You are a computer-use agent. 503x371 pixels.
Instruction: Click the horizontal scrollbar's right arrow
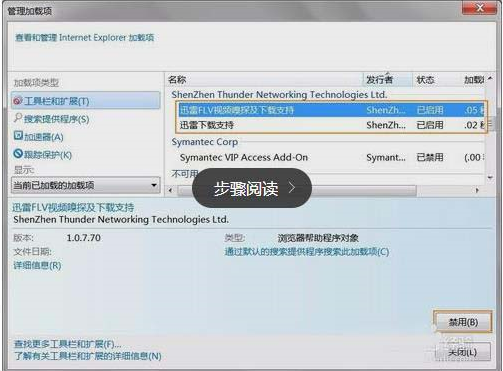(x=477, y=190)
